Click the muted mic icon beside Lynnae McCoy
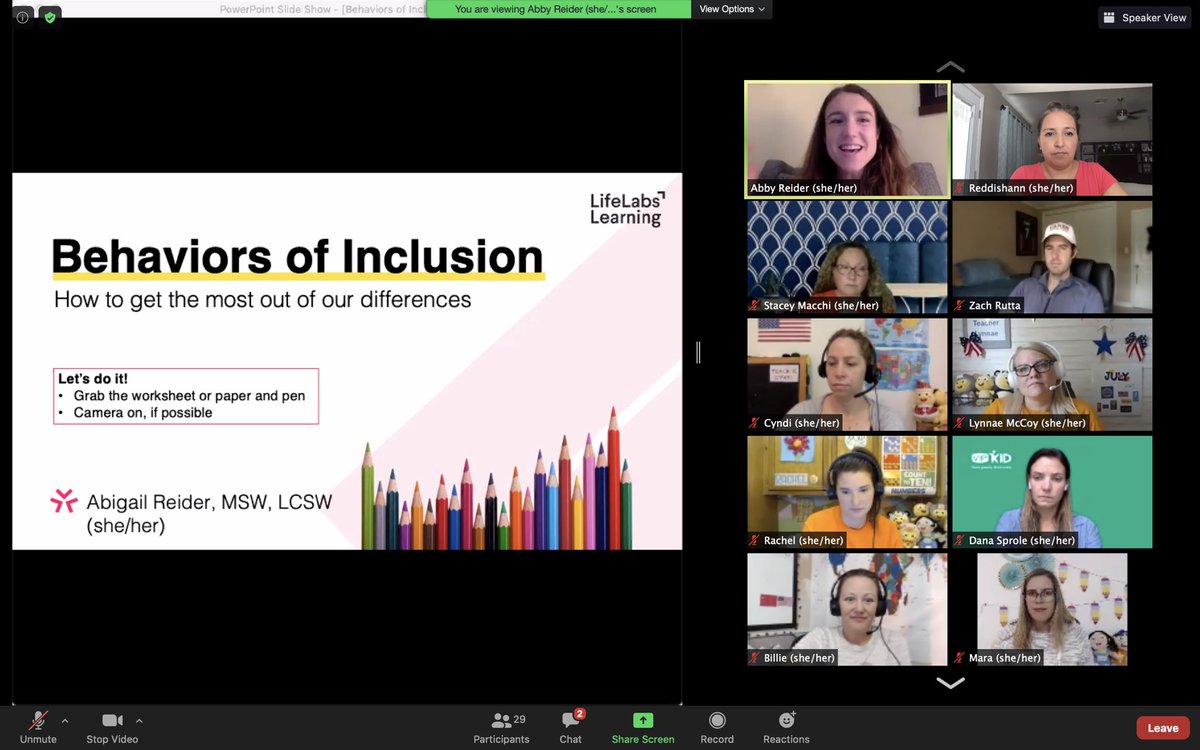The image size is (1200, 750). point(960,423)
